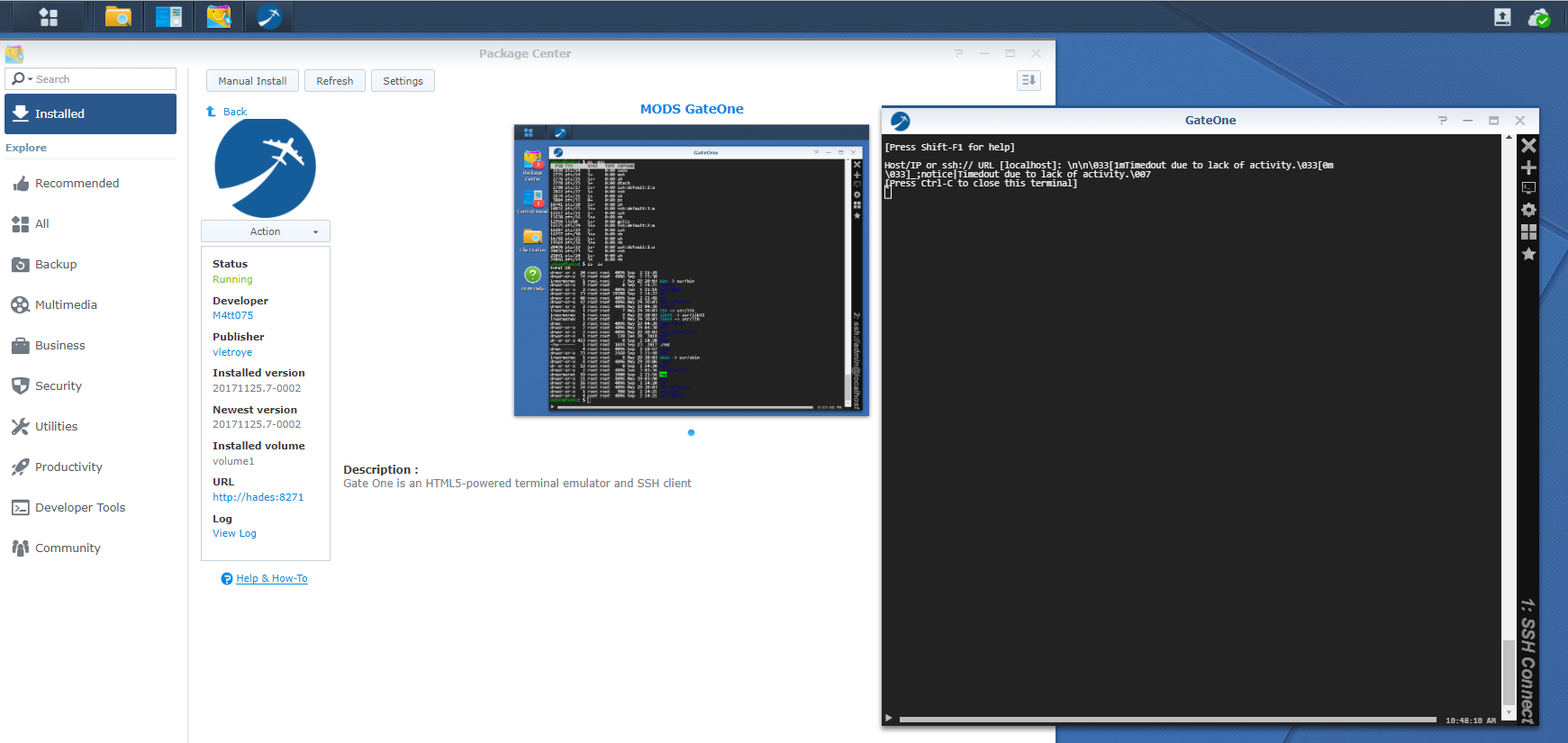Viewport: 1568px width, 743px height.
Task: Click the screenshot carousel blue dot
Action: pyautogui.click(x=691, y=433)
